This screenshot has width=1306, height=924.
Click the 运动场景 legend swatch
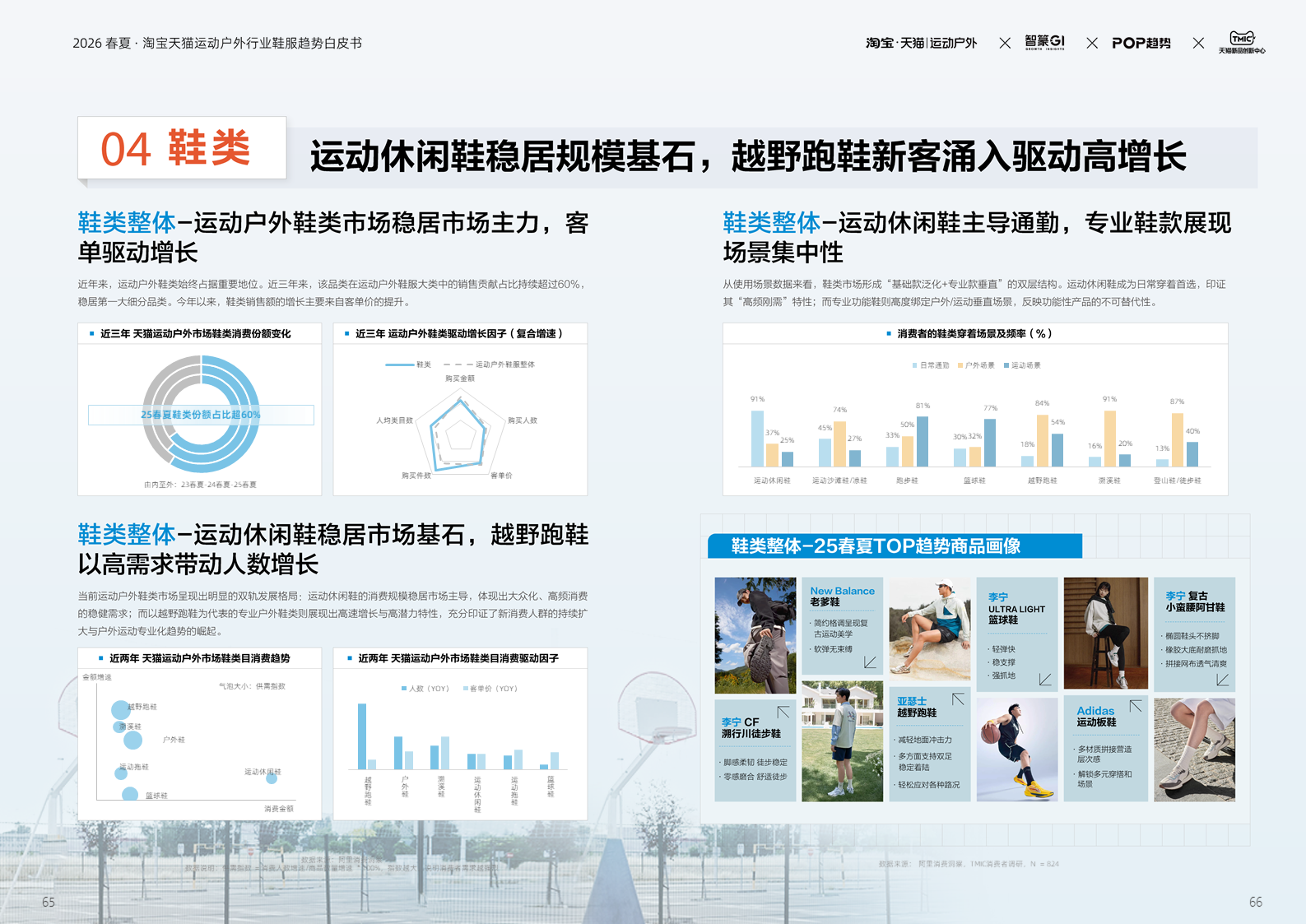point(1006,365)
